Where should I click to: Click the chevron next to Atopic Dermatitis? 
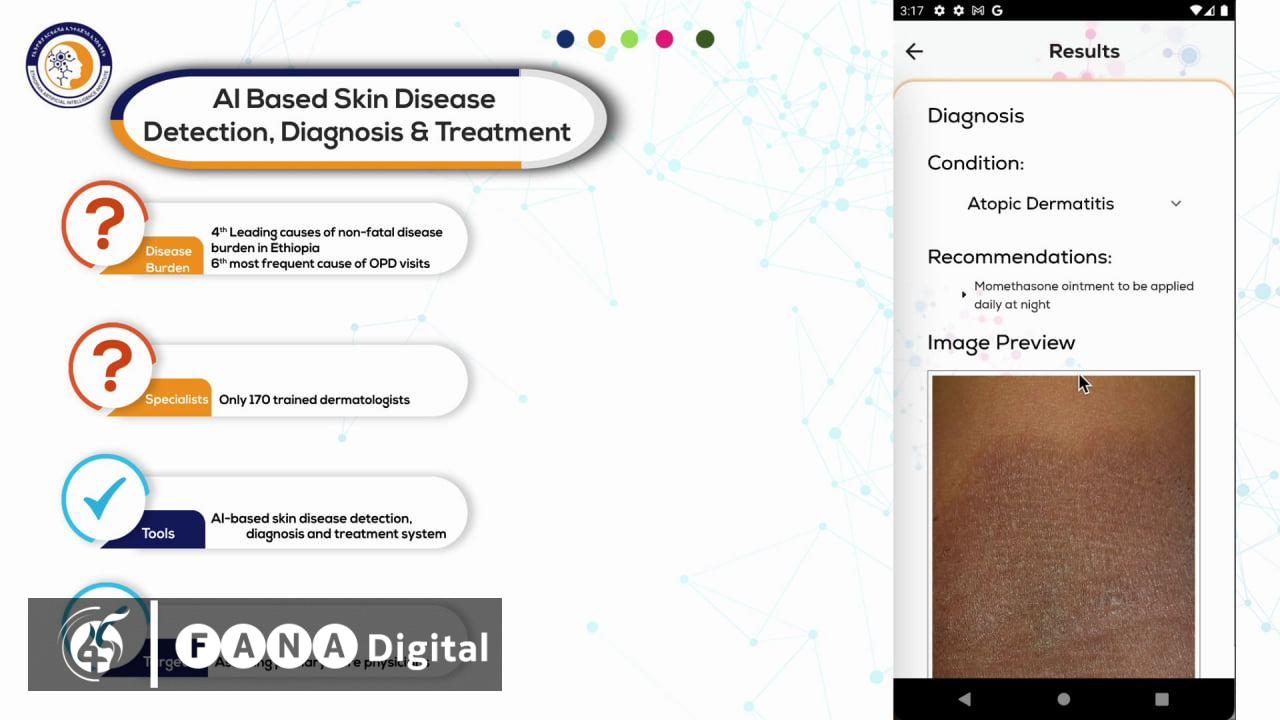pyautogui.click(x=1176, y=203)
